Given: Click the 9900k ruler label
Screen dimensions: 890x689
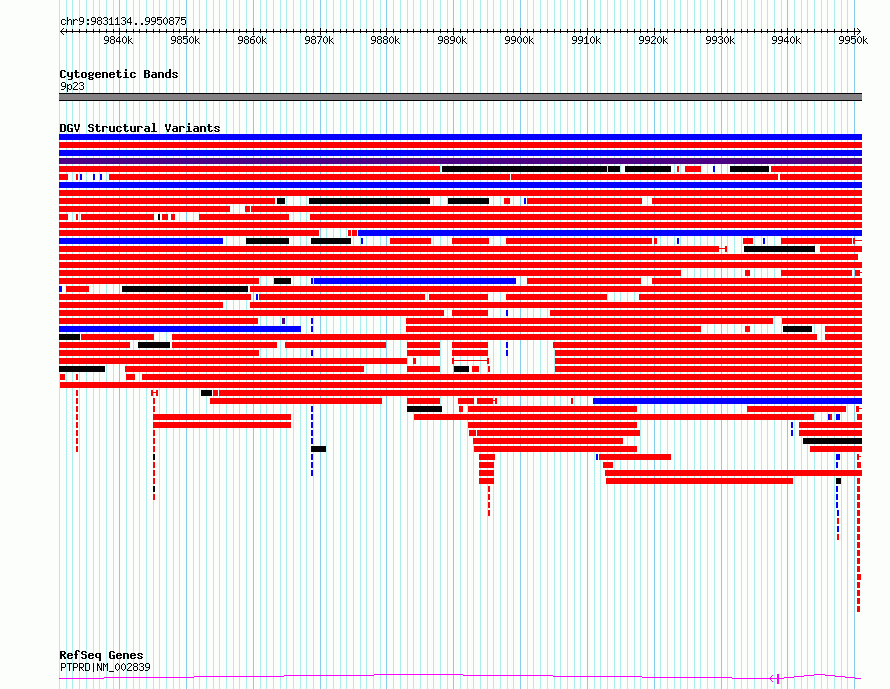Looking at the screenshot, I should coord(519,40).
